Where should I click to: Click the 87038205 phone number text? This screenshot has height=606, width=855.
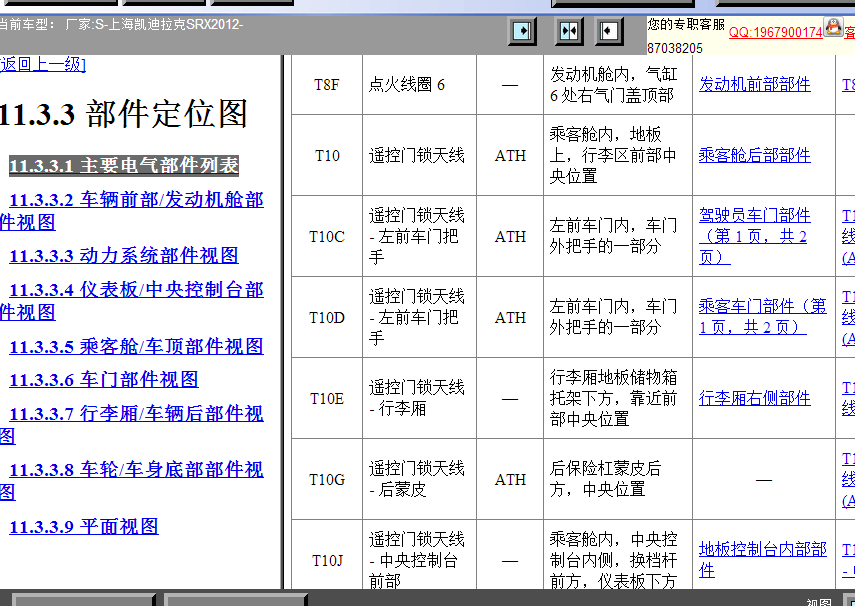coord(675,48)
